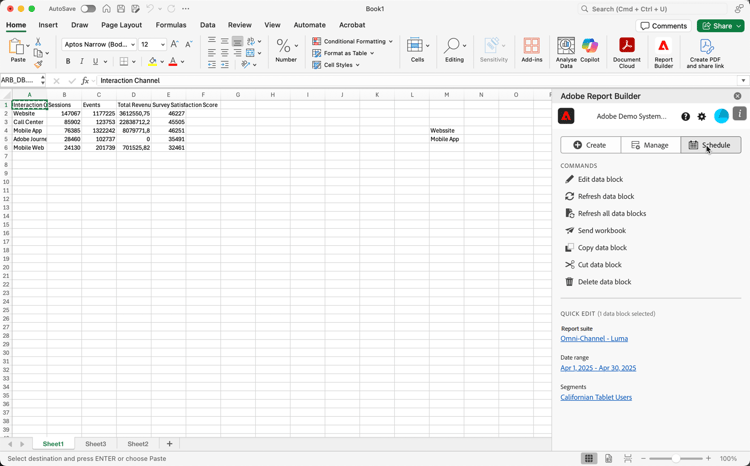The width and height of the screenshot is (750, 466).
Task: Click Refresh data block command
Action: pos(606,196)
